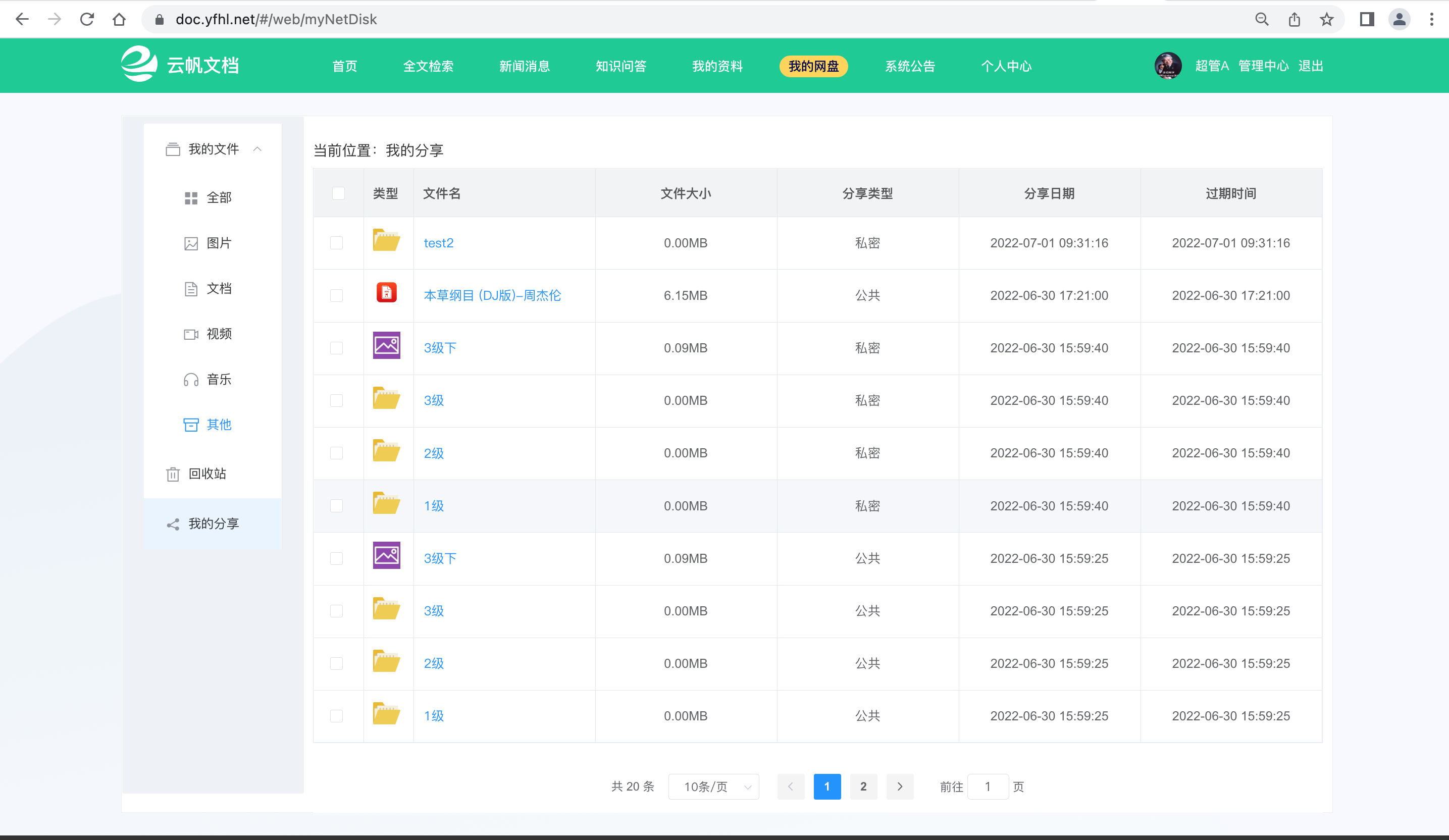Click the 6.15MB file size cell
Image resolution: width=1449 pixels, height=840 pixels.
pyautogui.click(x=686, y=295)
